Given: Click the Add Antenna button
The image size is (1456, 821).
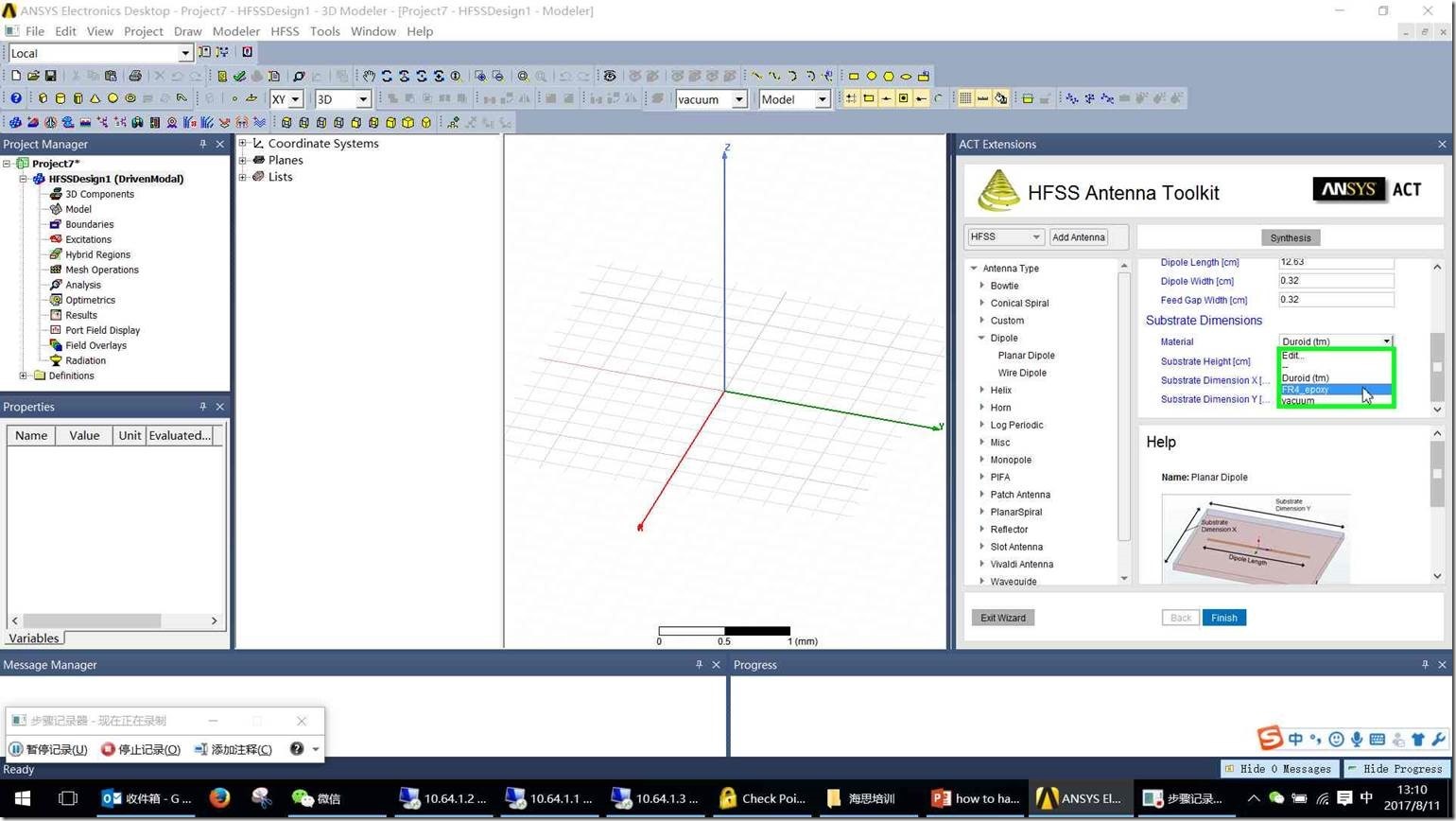Looking at the screenshot, I should (1078, 237).
